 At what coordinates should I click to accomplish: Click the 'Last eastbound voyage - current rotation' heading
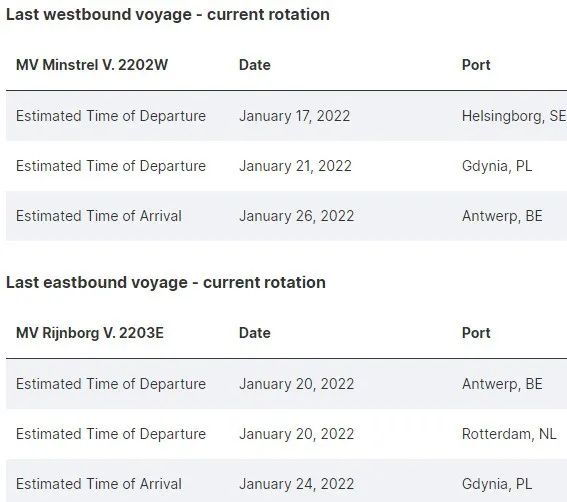pyautogui.click(x=166, y=283)
